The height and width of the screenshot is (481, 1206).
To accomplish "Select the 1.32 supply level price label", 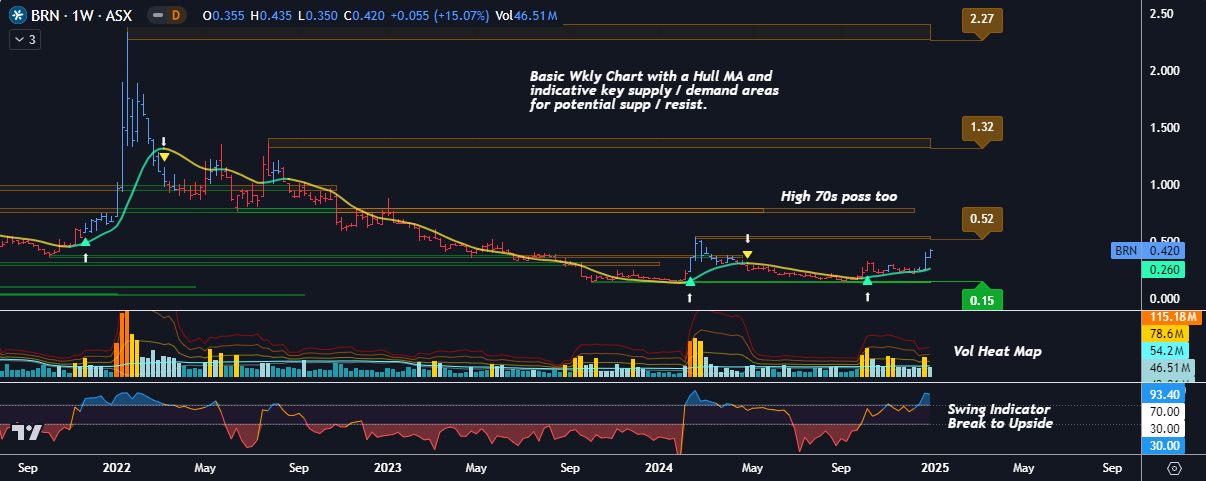I will (981, 127).
